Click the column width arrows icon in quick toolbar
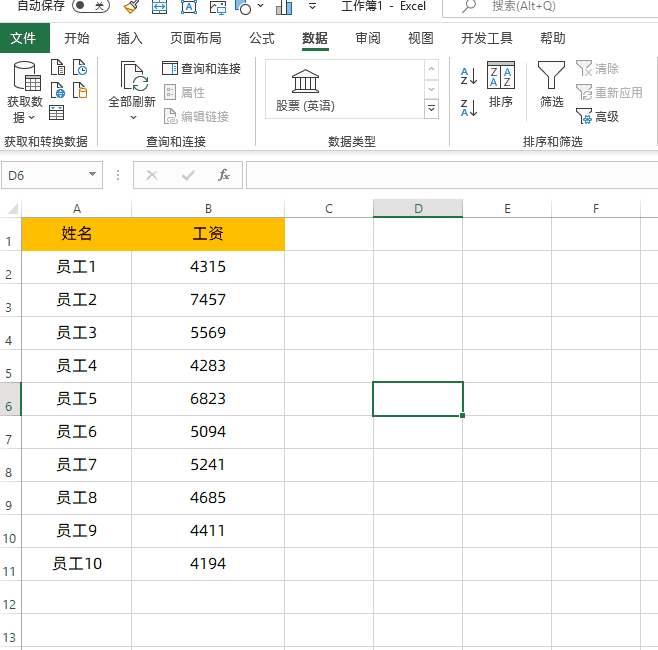The image size is (658, 650). tap(159, 6)
